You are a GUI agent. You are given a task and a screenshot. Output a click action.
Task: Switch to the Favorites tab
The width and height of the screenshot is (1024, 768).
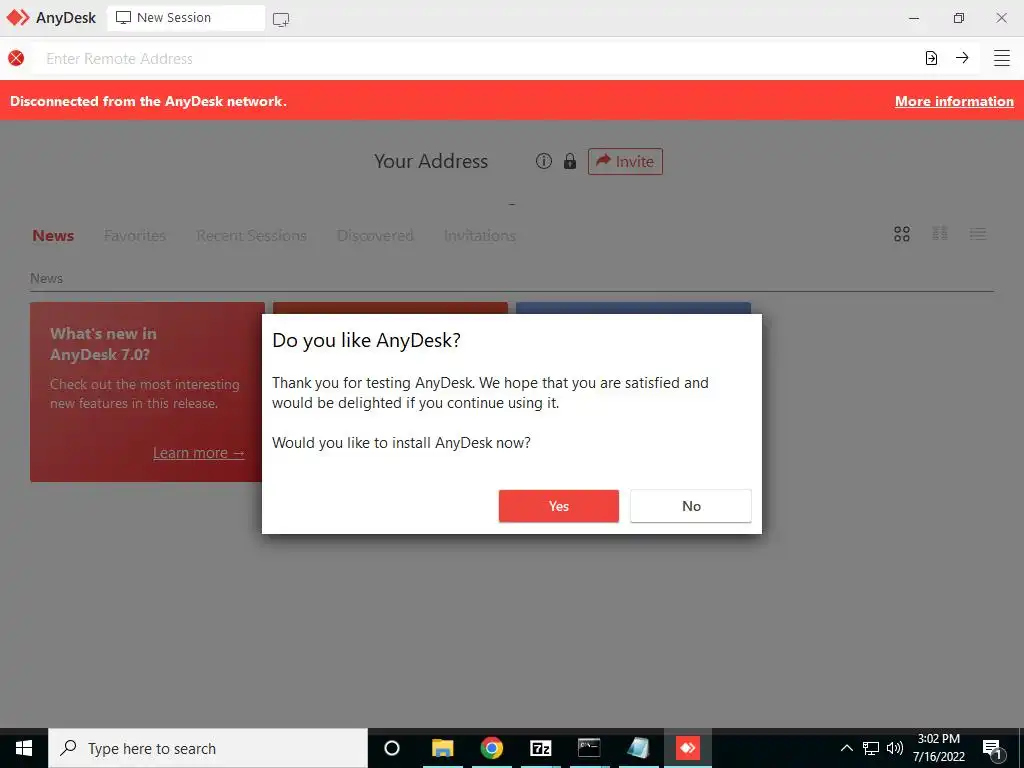click(x=135, y=236)
